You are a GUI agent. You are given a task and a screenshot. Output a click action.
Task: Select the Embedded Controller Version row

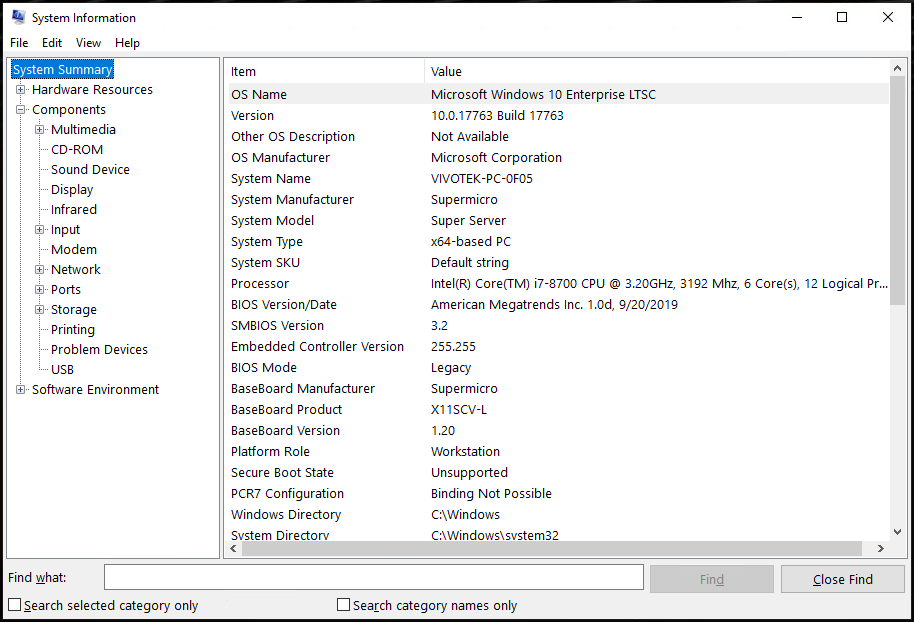click(558, 346)
